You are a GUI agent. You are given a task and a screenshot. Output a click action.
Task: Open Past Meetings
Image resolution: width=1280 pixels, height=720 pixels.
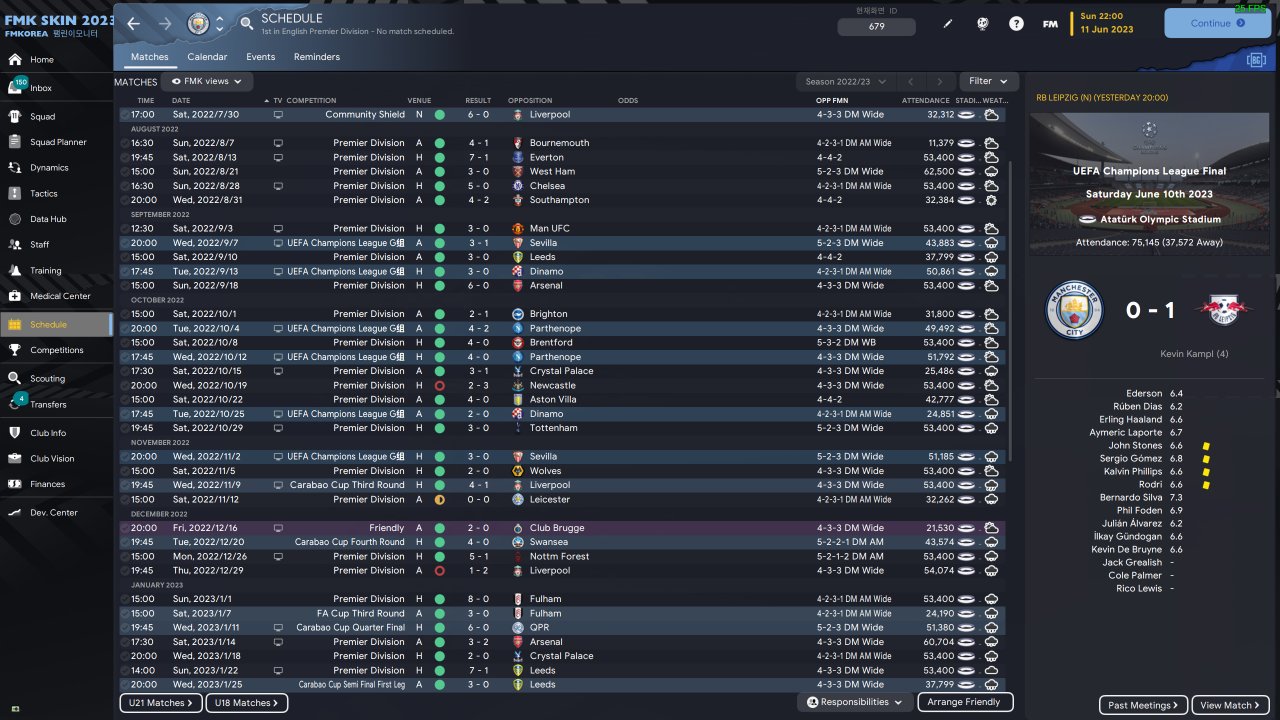click(1144, 705)
